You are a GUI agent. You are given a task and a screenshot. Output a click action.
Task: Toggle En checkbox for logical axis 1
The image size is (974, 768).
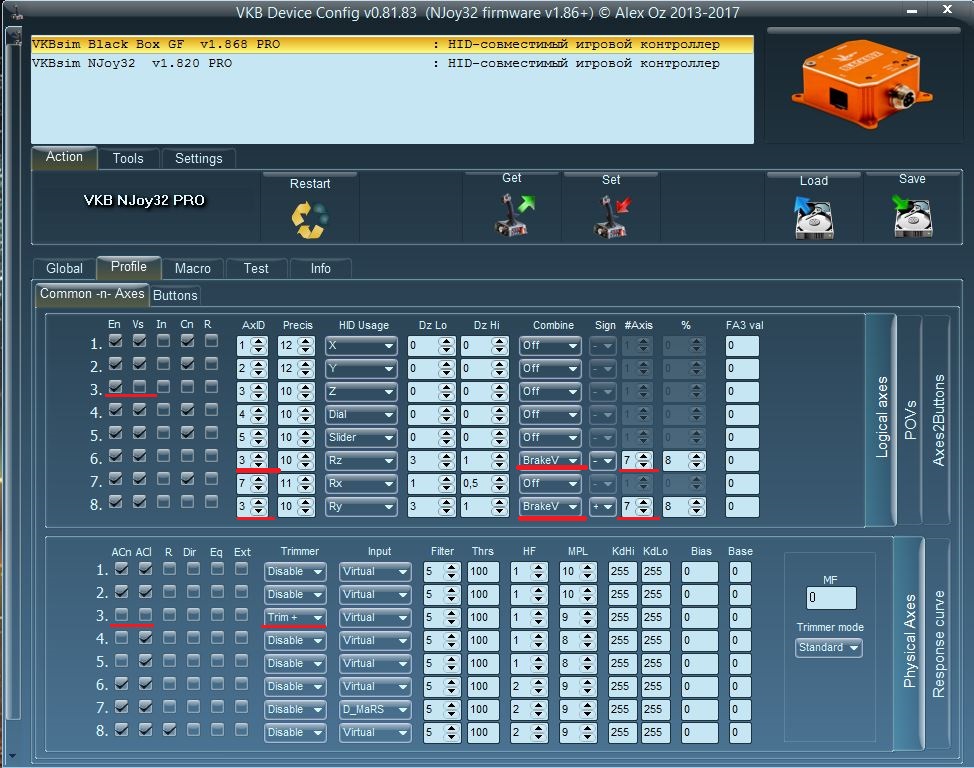pyautogui.click(x=115, y=341)
